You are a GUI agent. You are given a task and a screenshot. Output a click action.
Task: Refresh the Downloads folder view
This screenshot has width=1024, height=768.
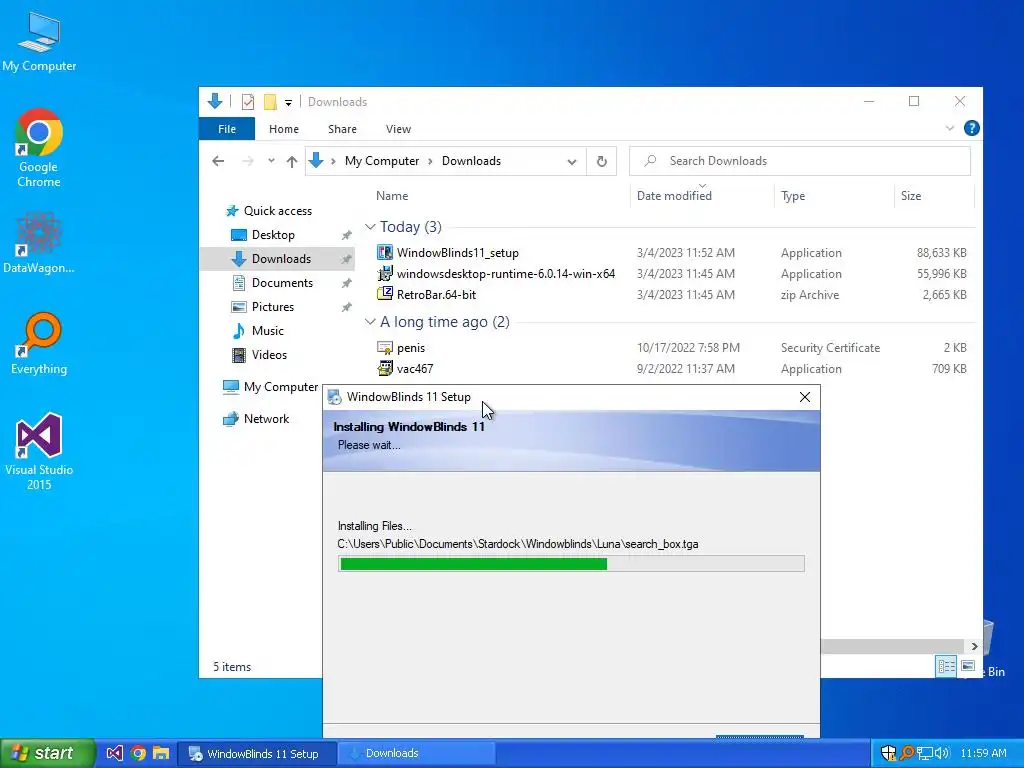tap(601, 161)
